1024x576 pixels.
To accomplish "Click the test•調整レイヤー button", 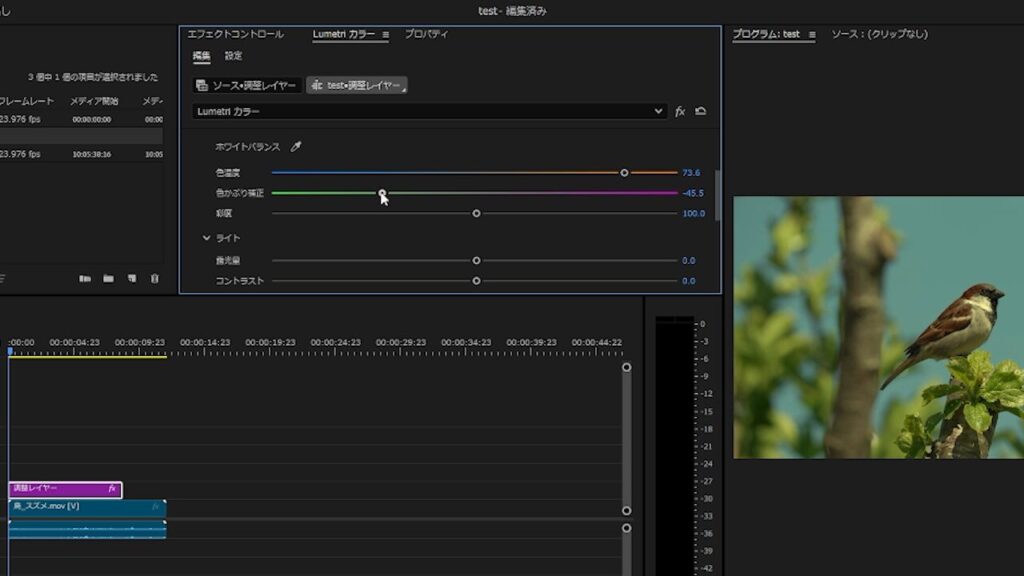I will click(356, 85).
